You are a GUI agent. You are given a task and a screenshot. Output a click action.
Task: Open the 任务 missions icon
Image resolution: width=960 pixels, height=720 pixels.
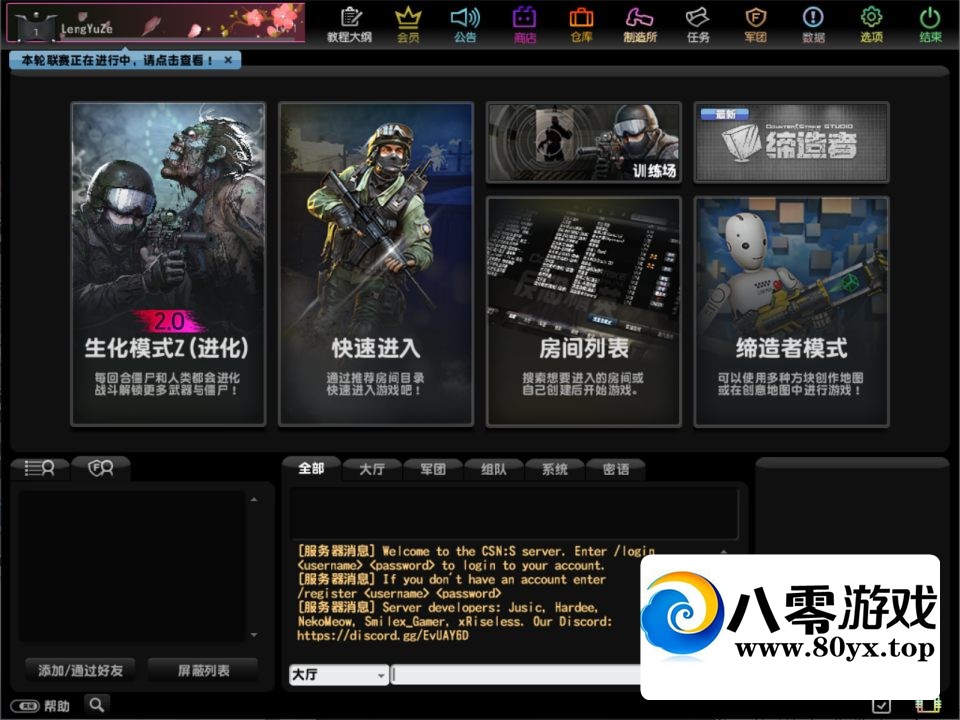pos(698,25)
